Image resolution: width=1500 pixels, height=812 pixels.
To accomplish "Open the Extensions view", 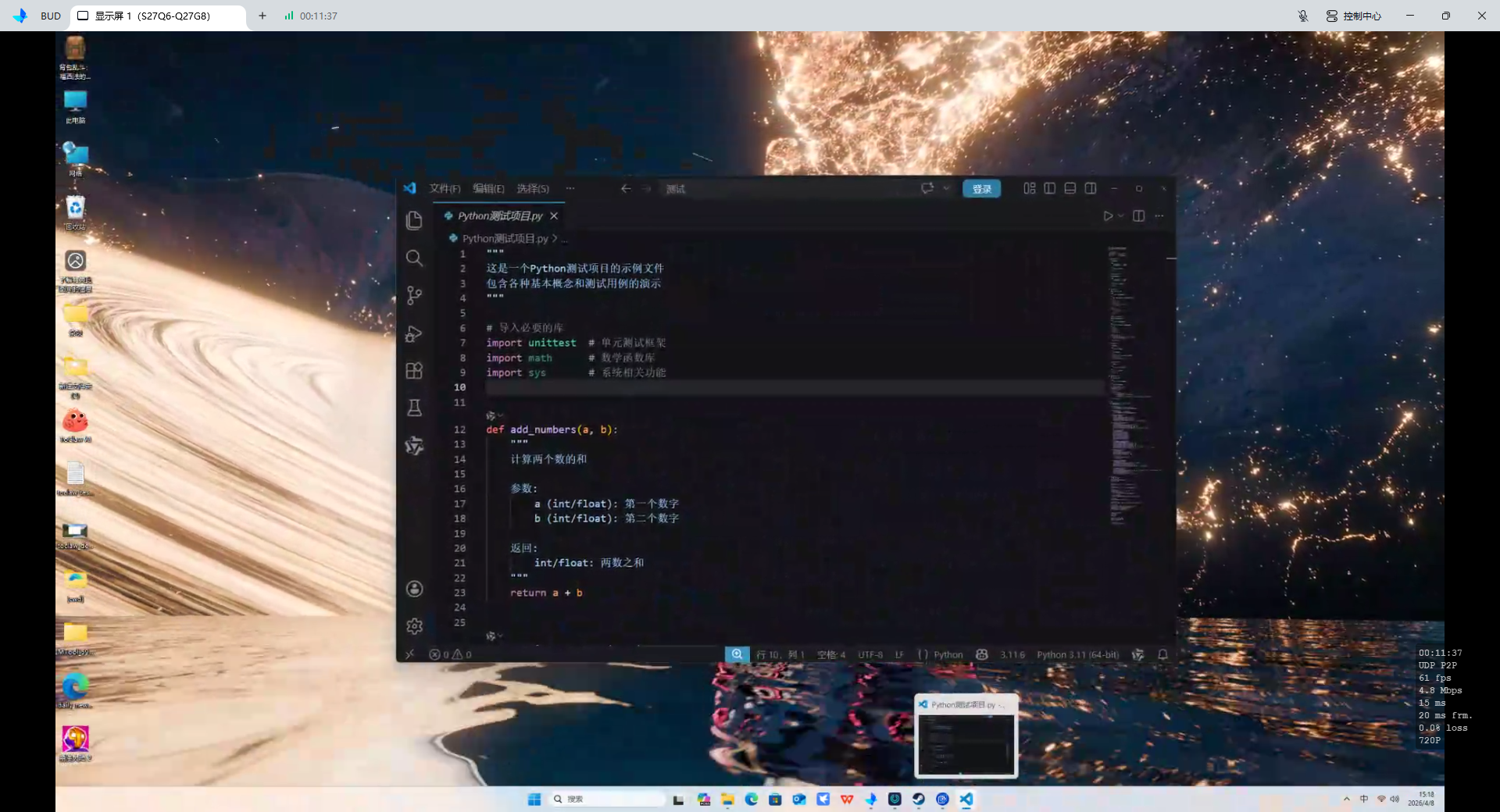I will tap(414, 371).
